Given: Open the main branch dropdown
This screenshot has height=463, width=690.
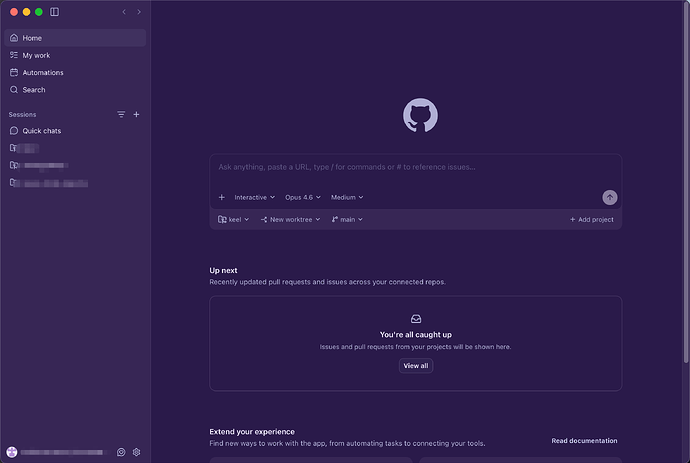Looking at the screenshot, I should (347, 219).
